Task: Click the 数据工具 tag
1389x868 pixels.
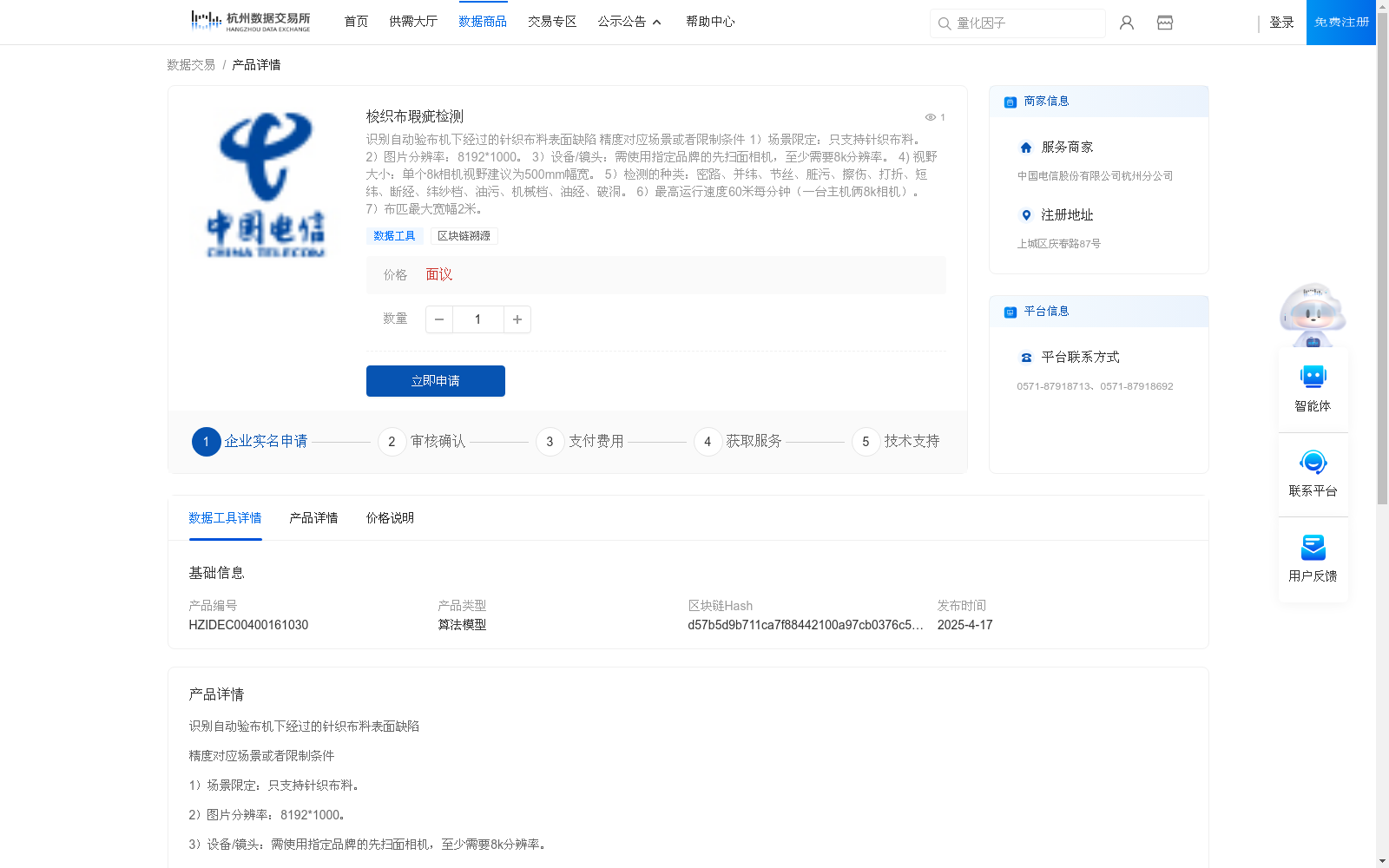Action: 395,236
